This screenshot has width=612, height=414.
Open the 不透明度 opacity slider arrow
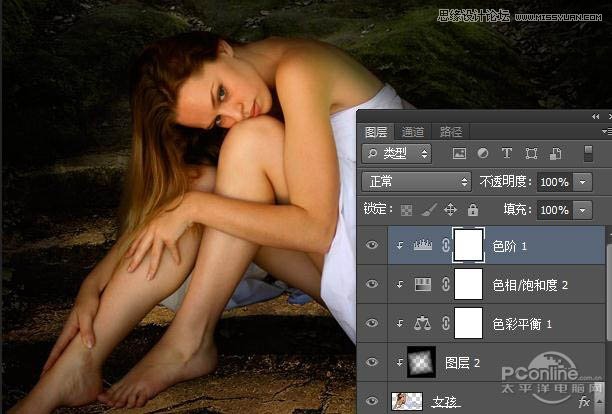click(x=583, y=182)
